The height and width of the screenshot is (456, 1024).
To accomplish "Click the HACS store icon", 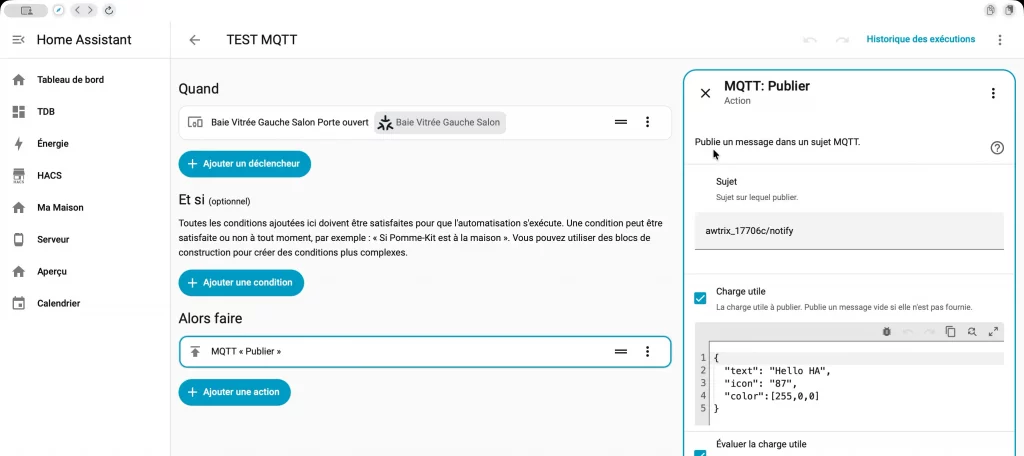I will point(19,176).
